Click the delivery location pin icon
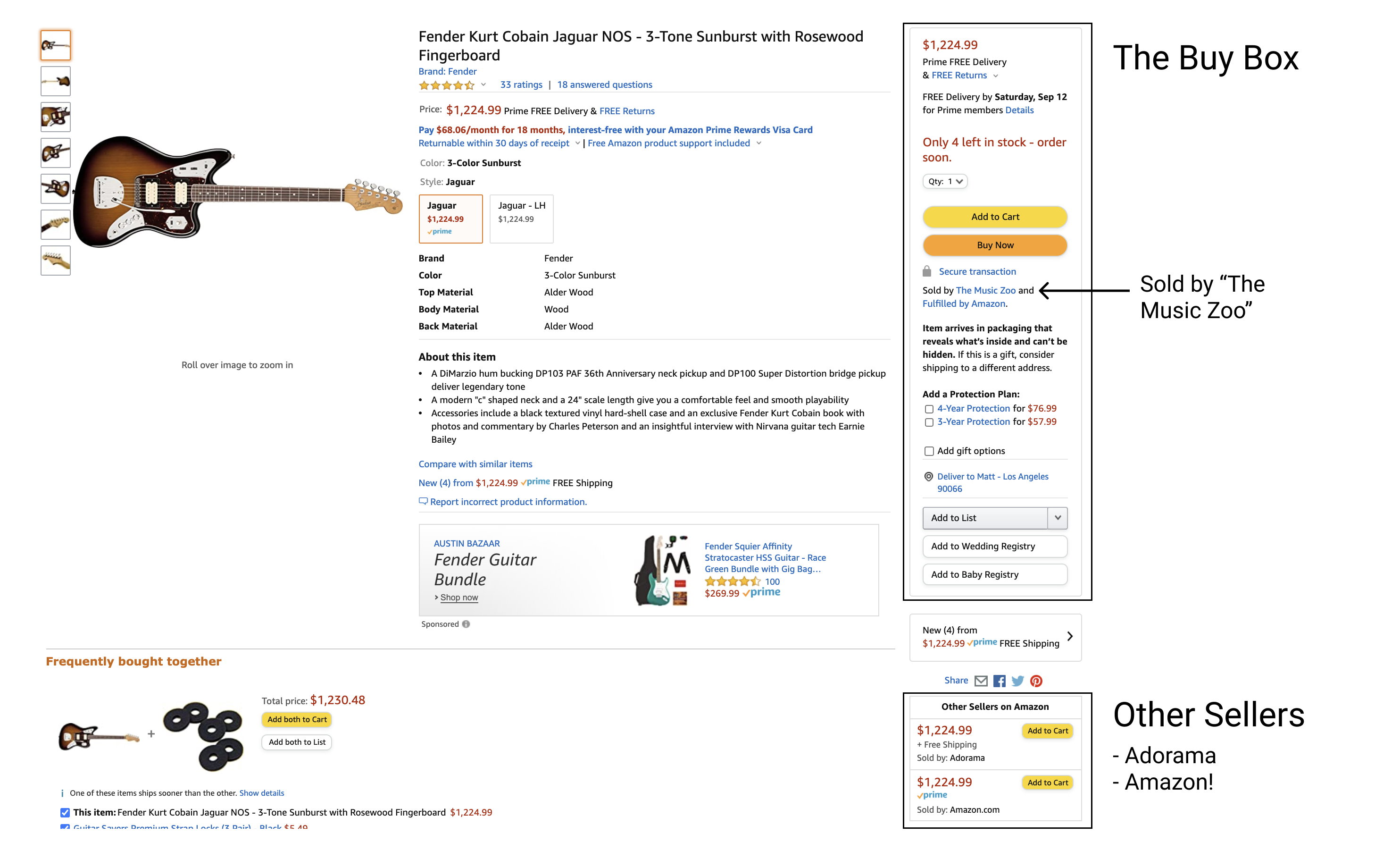 (928, 477)
